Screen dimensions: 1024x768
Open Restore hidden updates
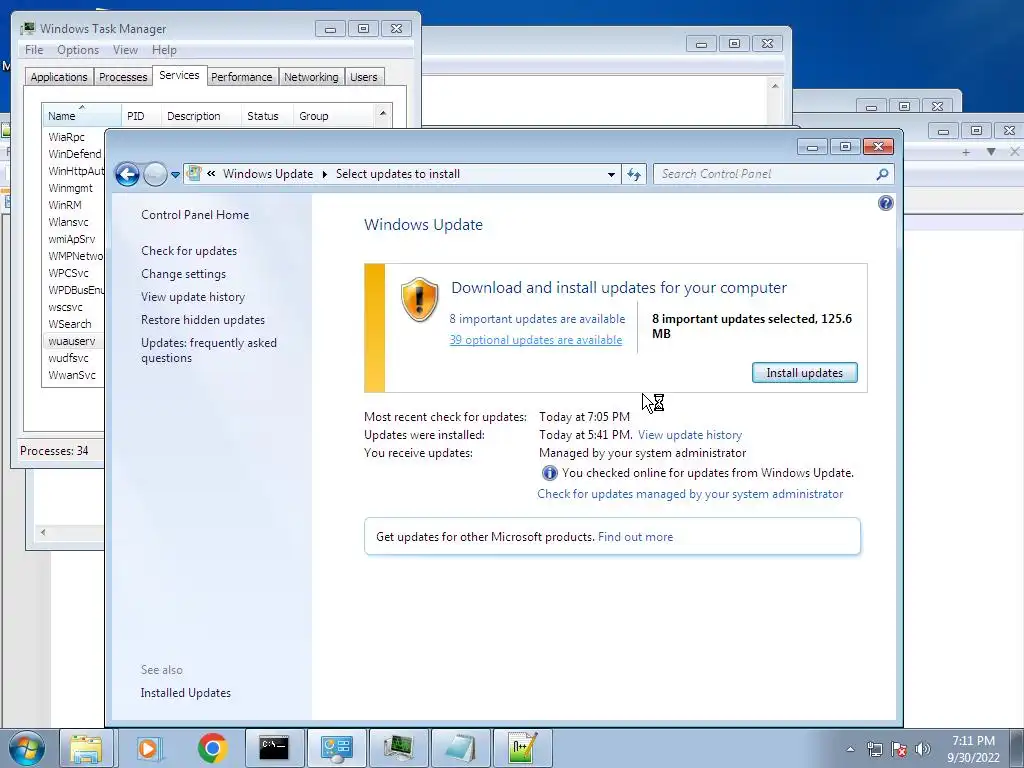(203, 320)
